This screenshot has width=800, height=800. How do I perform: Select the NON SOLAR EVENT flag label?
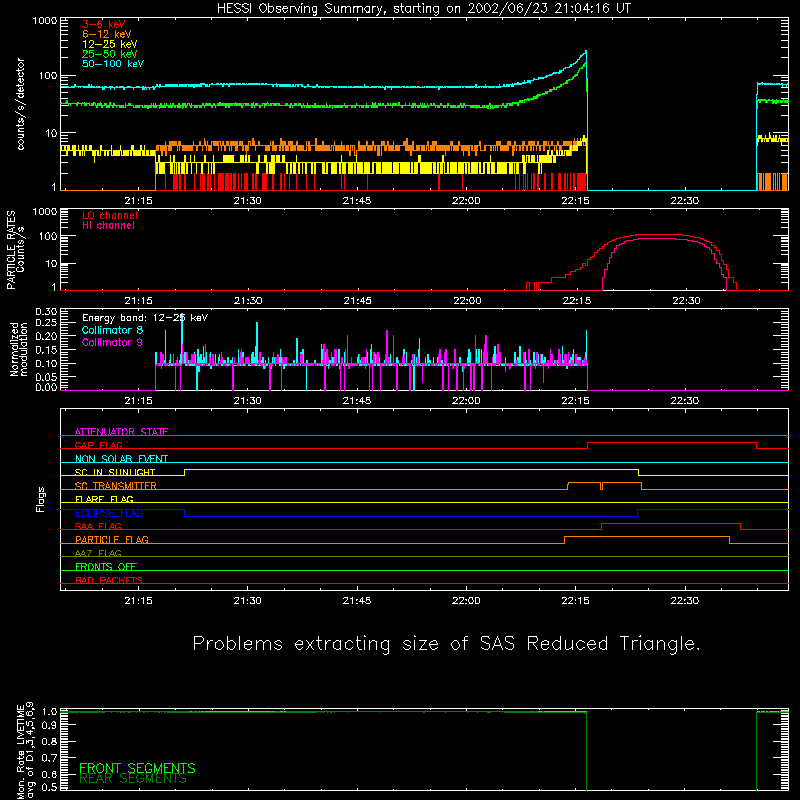121,459
